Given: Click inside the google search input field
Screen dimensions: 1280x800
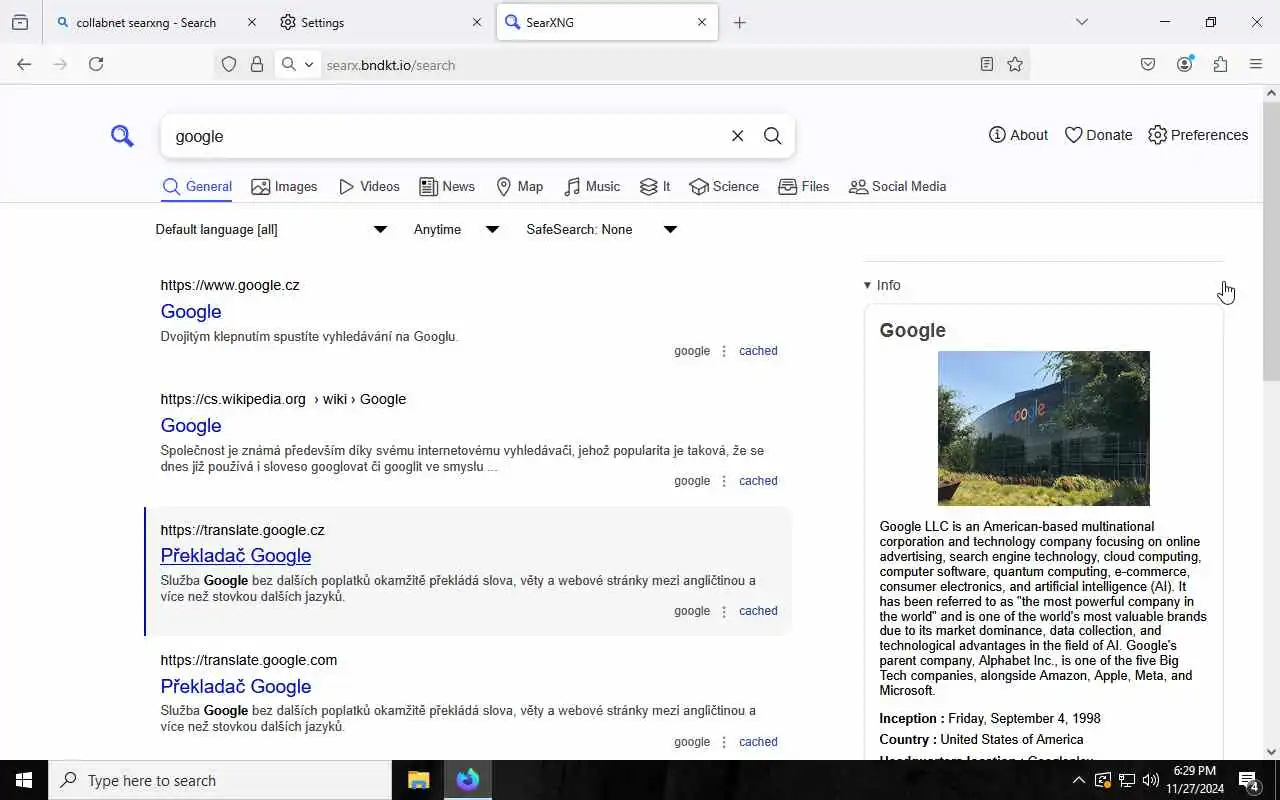Looking at the screenshot, I should (445, 136).
